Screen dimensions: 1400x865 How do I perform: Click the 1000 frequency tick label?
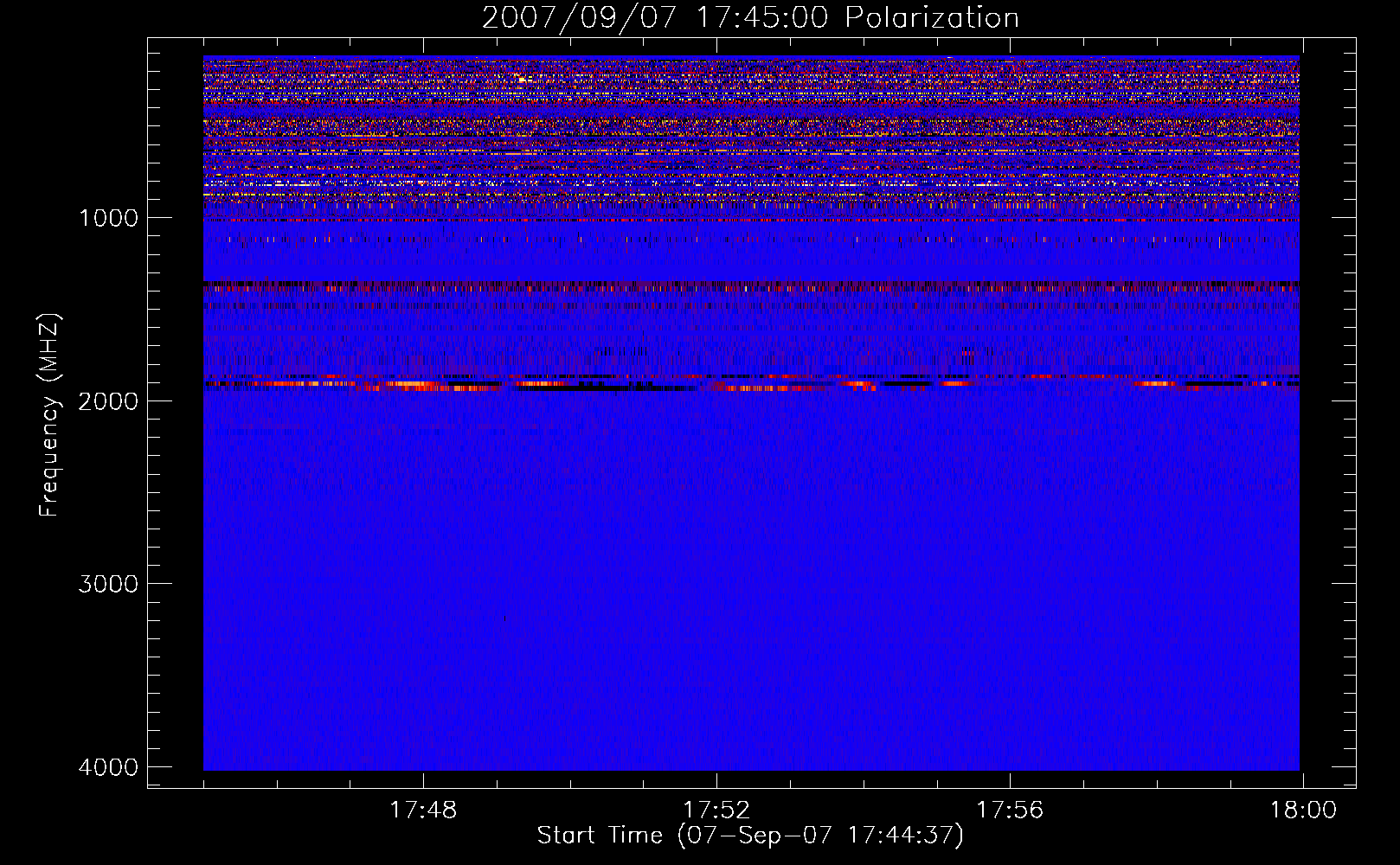click(x=108, y=218)
